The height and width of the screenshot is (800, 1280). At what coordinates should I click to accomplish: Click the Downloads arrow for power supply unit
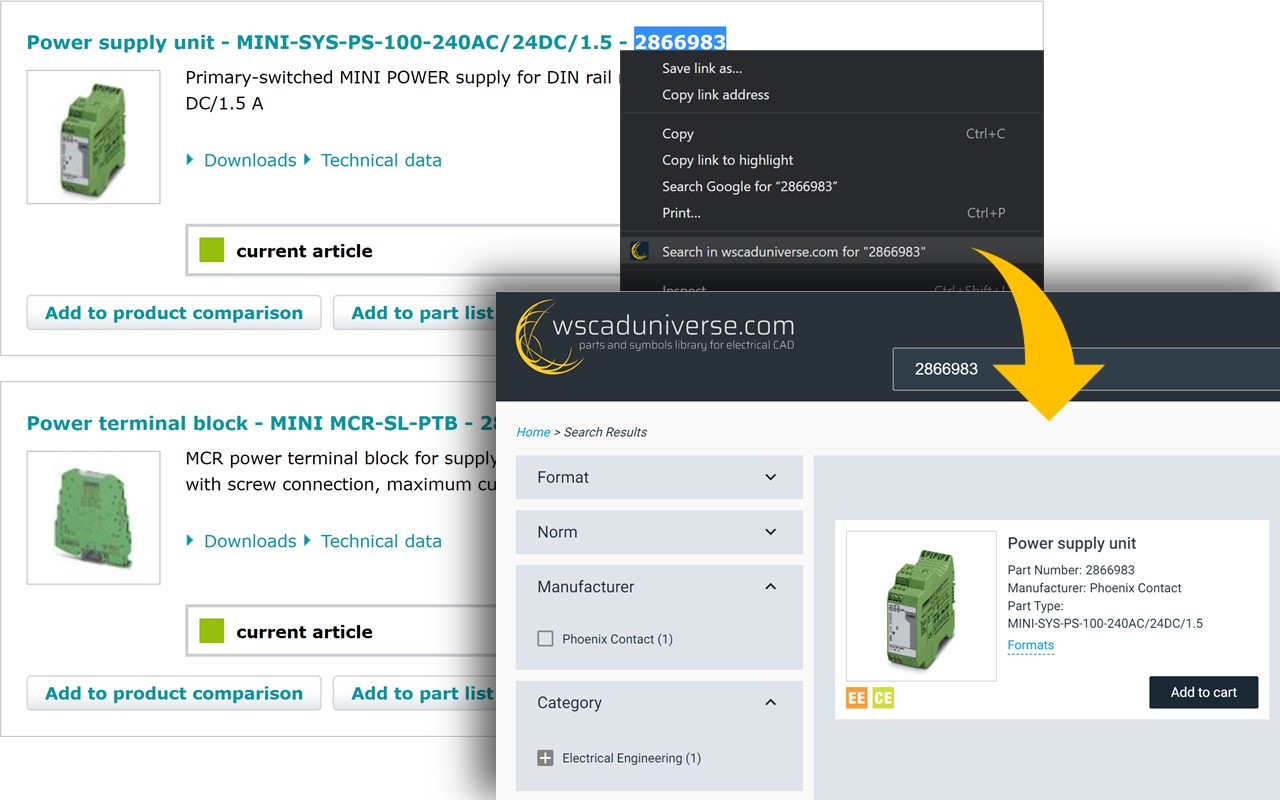coord(190,160)
